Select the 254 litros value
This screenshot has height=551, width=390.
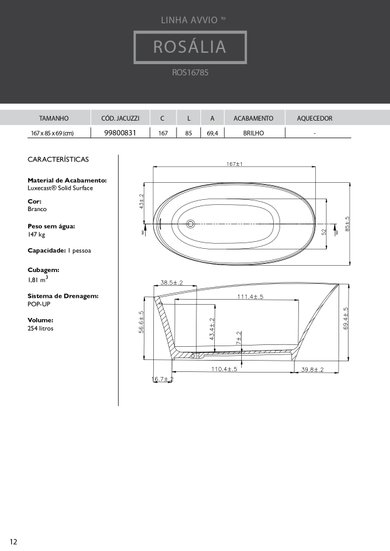click(x=41, y=329)
